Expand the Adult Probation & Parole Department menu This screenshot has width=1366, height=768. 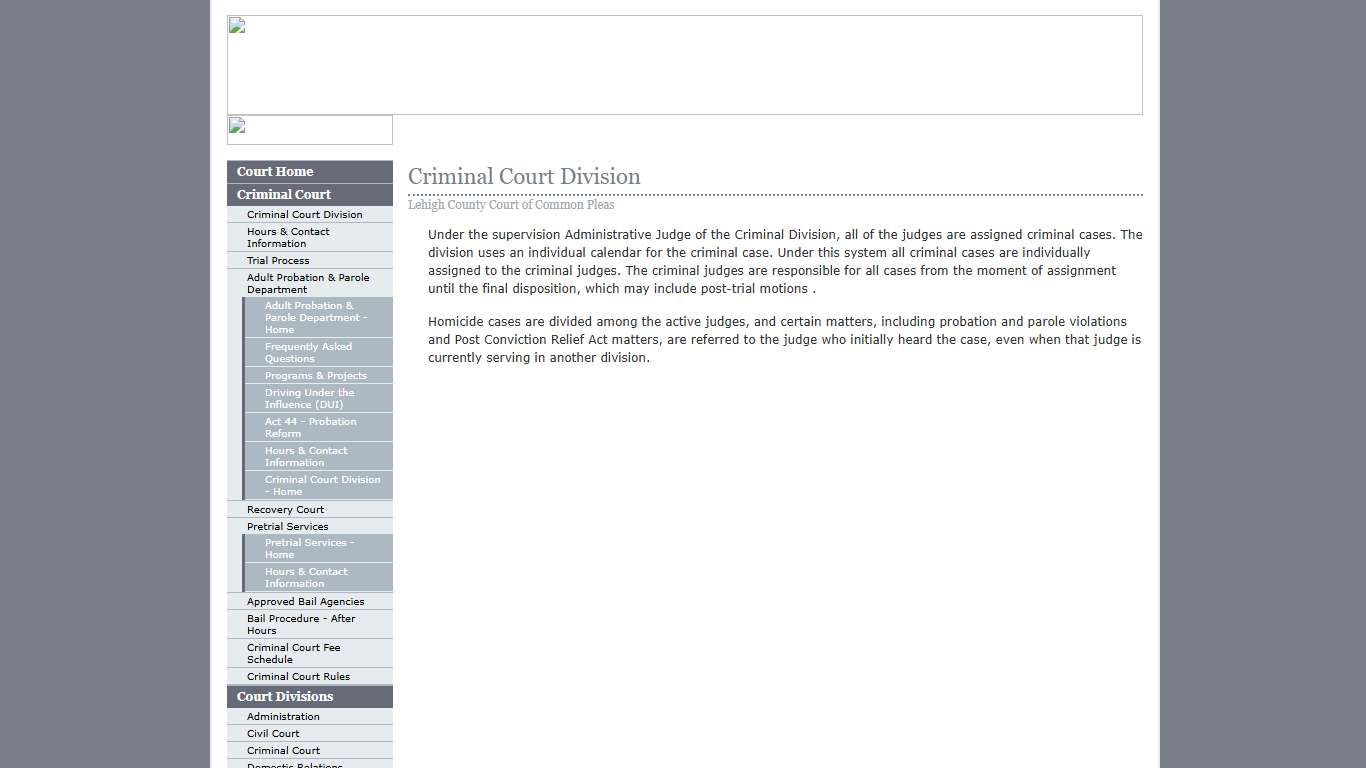tap(309, 283)
